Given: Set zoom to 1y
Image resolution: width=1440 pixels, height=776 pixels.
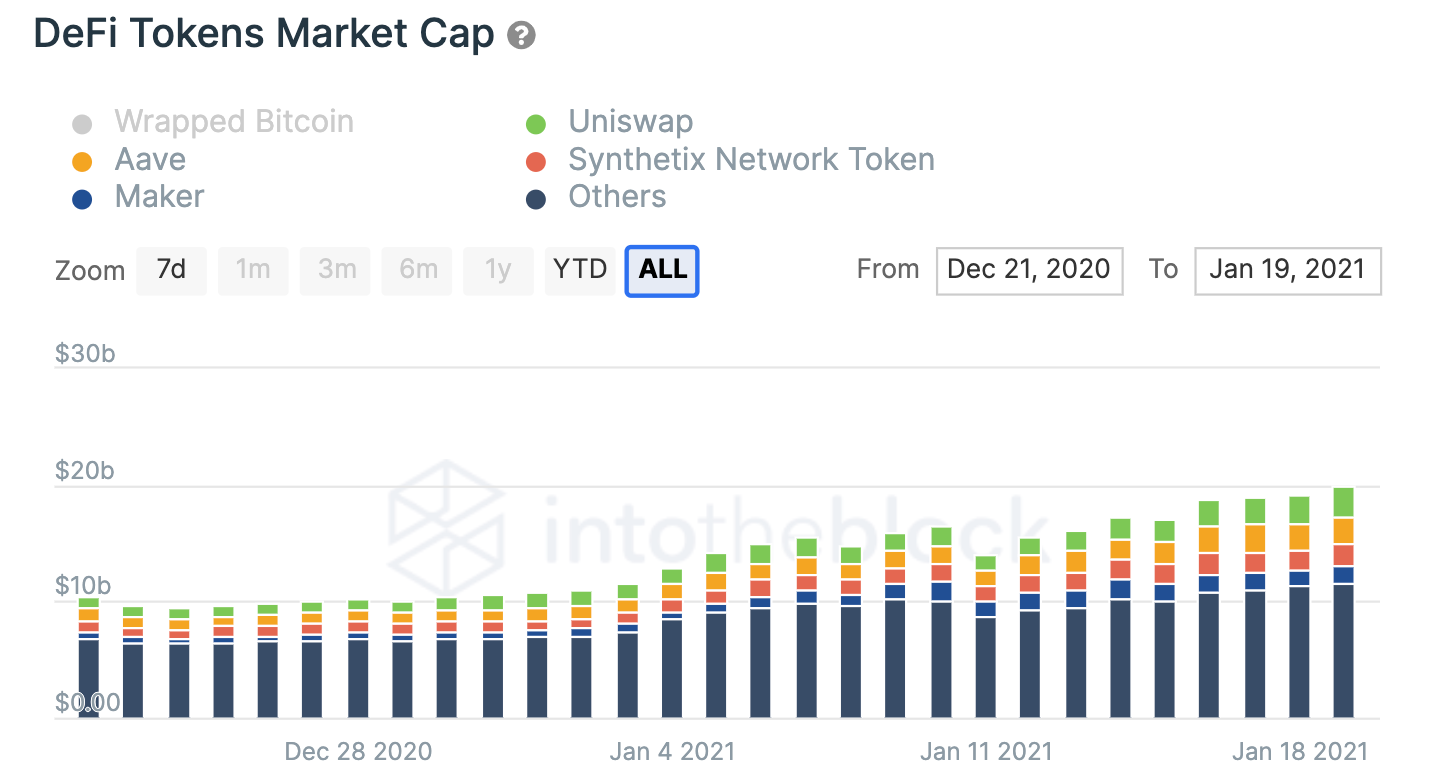Looking at the screenshot, I should pos(498,271).
